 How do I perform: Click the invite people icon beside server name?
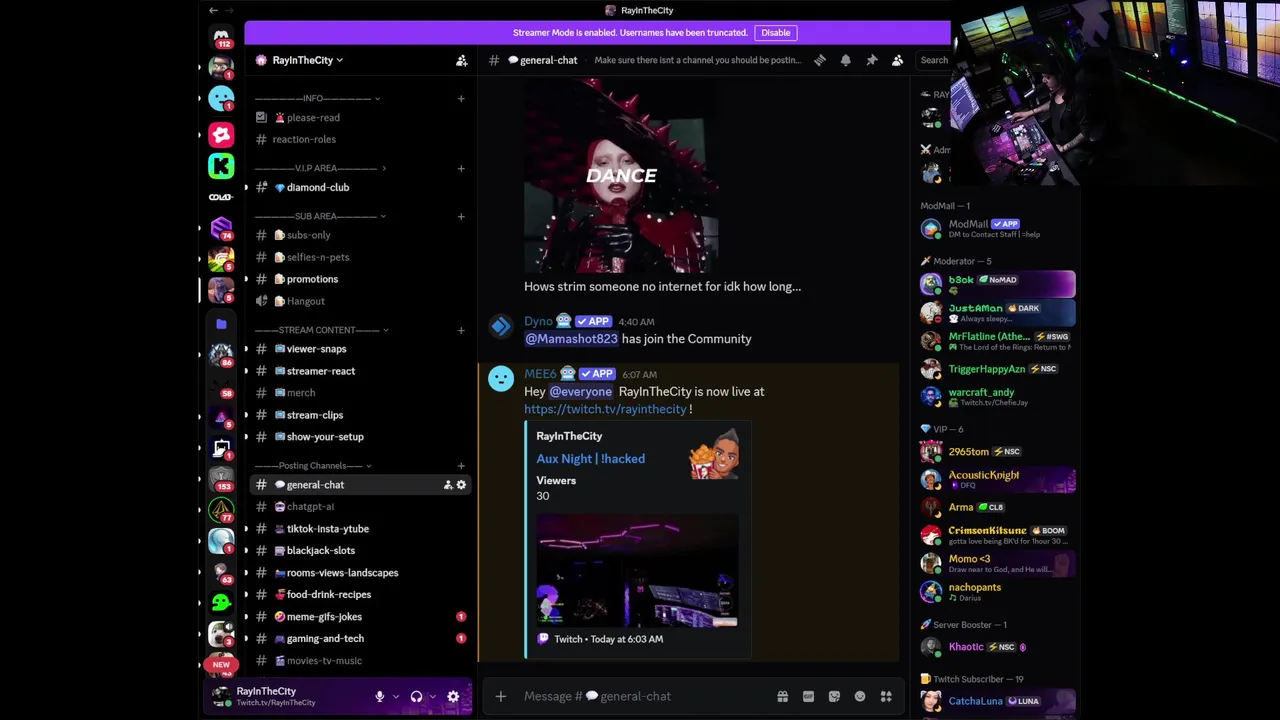461,60
